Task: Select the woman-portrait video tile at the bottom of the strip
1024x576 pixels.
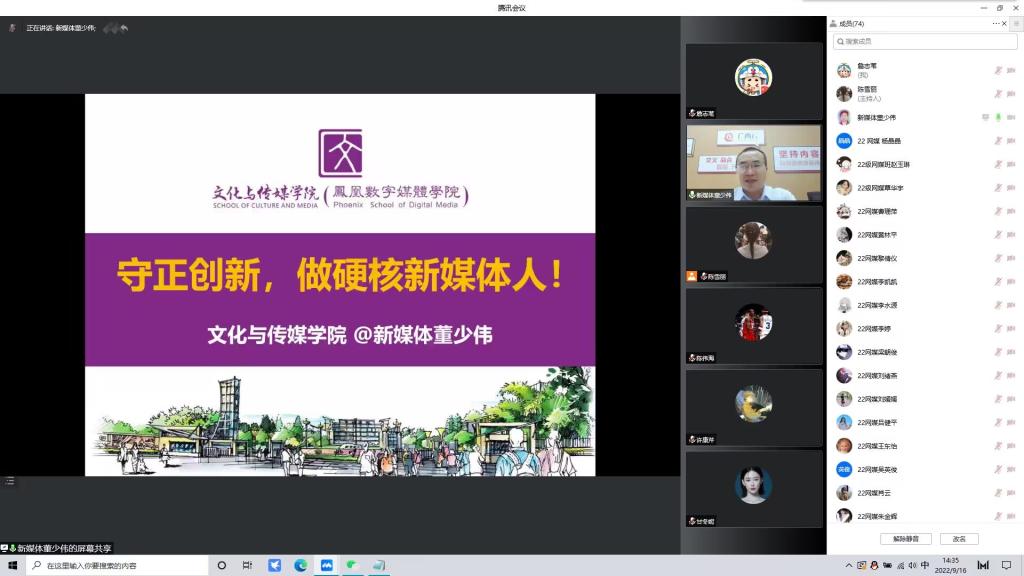Action: click(754, 488)
